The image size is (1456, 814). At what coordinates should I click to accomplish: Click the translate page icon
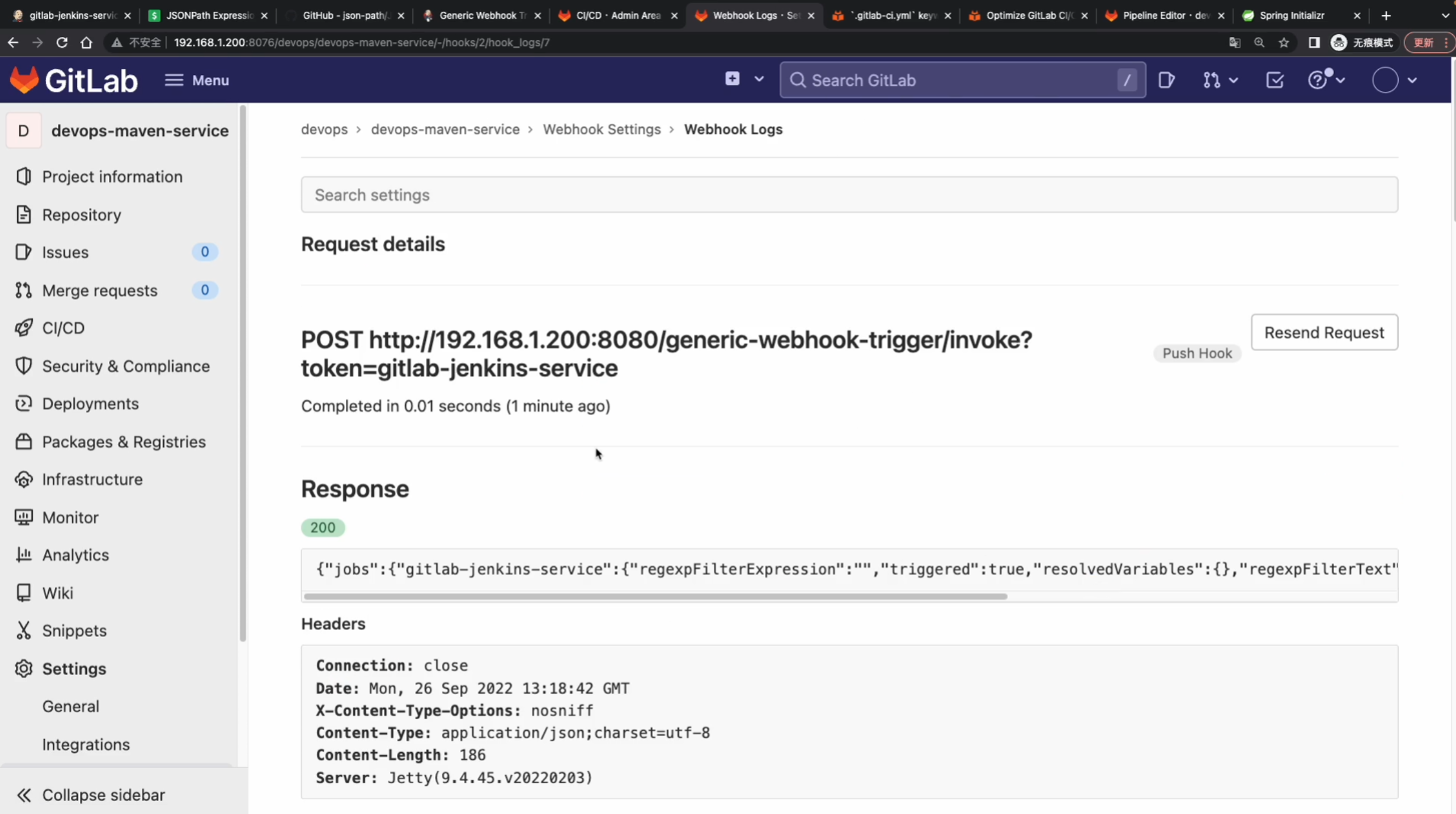tap(1234, 43)
